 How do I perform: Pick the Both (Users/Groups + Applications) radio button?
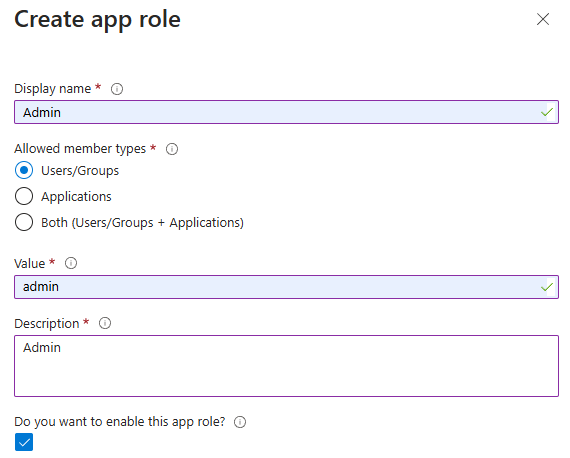24,222
